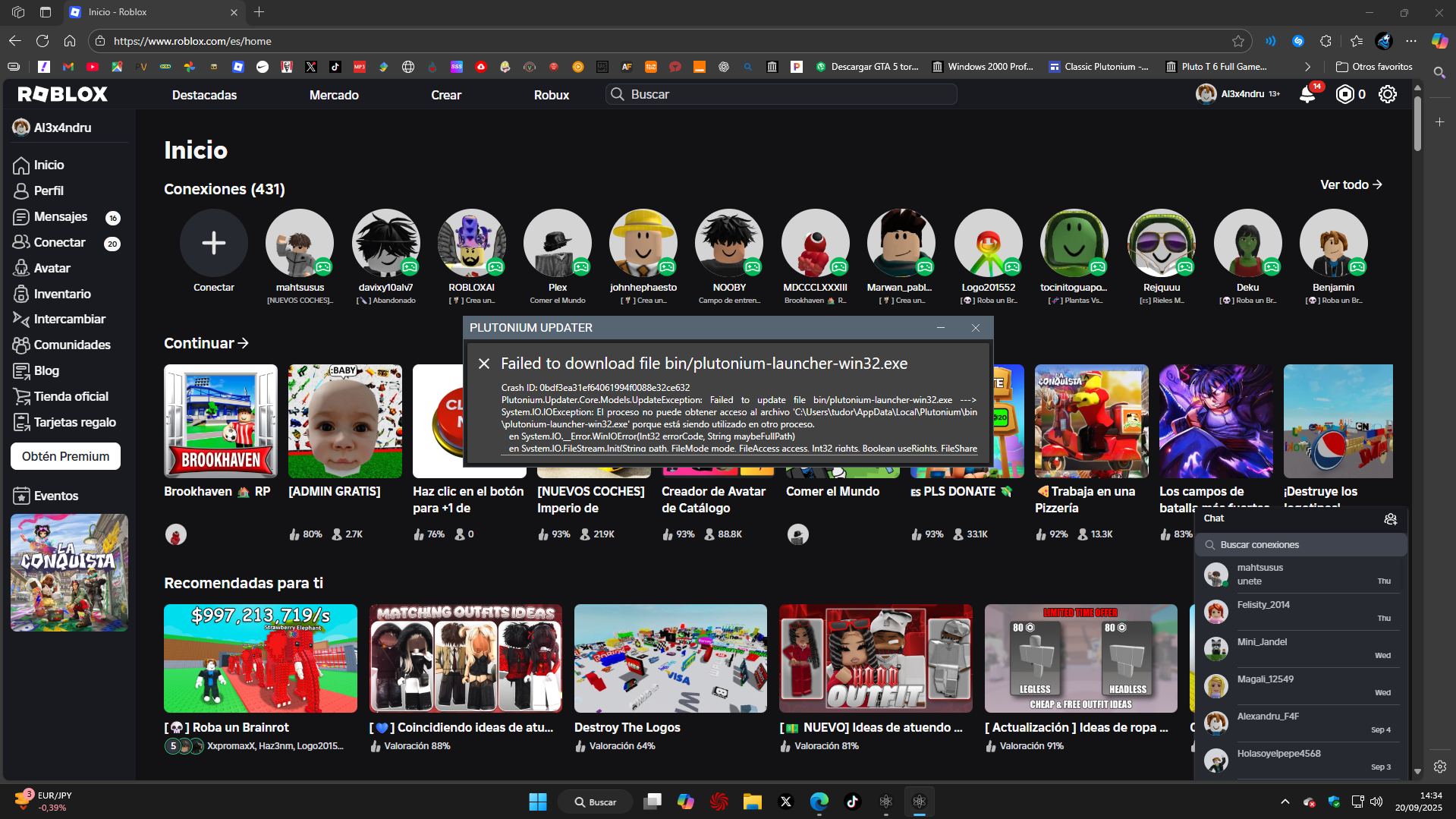Image resolution: width=1456 pixels, height=819 pixels.
Task: Open Classic Plutonium favorites bookmark
Action: 1099,67
